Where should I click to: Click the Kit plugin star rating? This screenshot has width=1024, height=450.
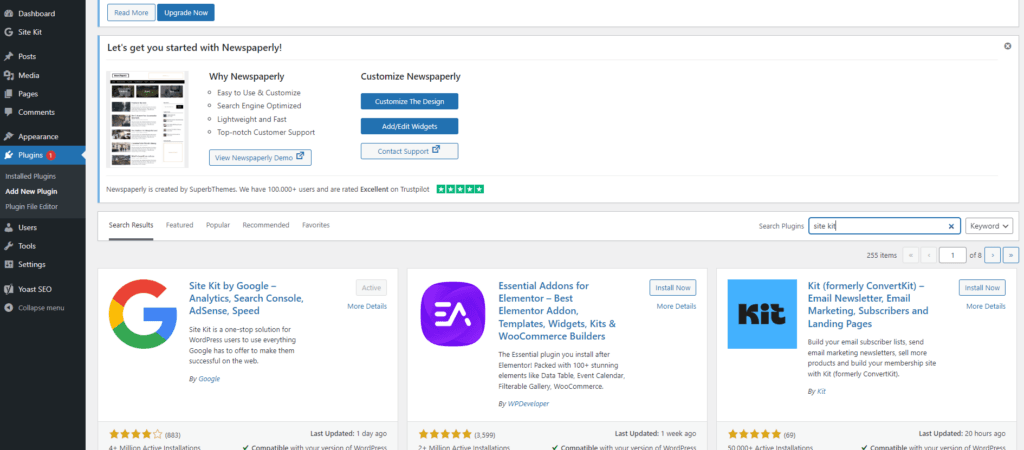(755, 434)
